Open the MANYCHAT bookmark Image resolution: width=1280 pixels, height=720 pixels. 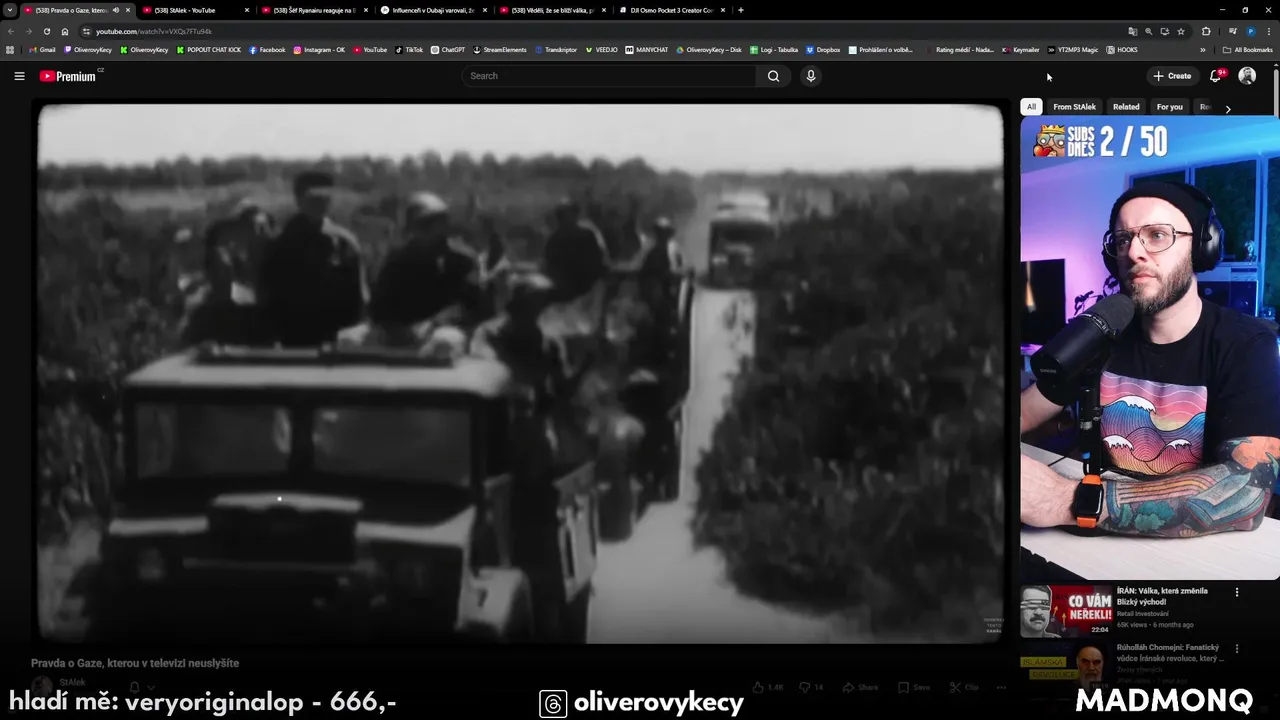point(647,49)
